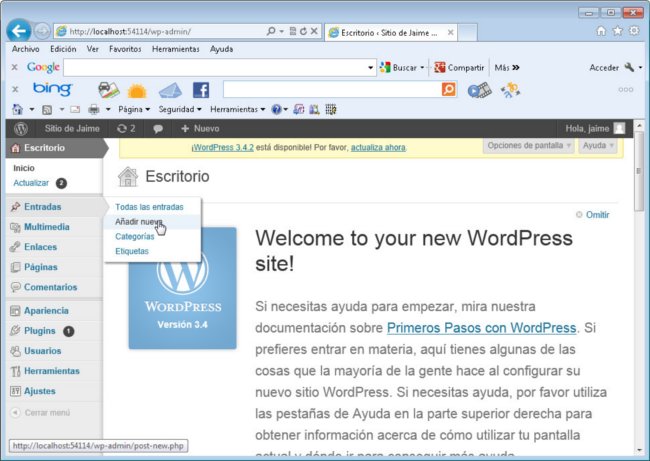This screenshot has width=650, height=461.
Task: Open the updates counter showing 2
Action: pos(126,129)
